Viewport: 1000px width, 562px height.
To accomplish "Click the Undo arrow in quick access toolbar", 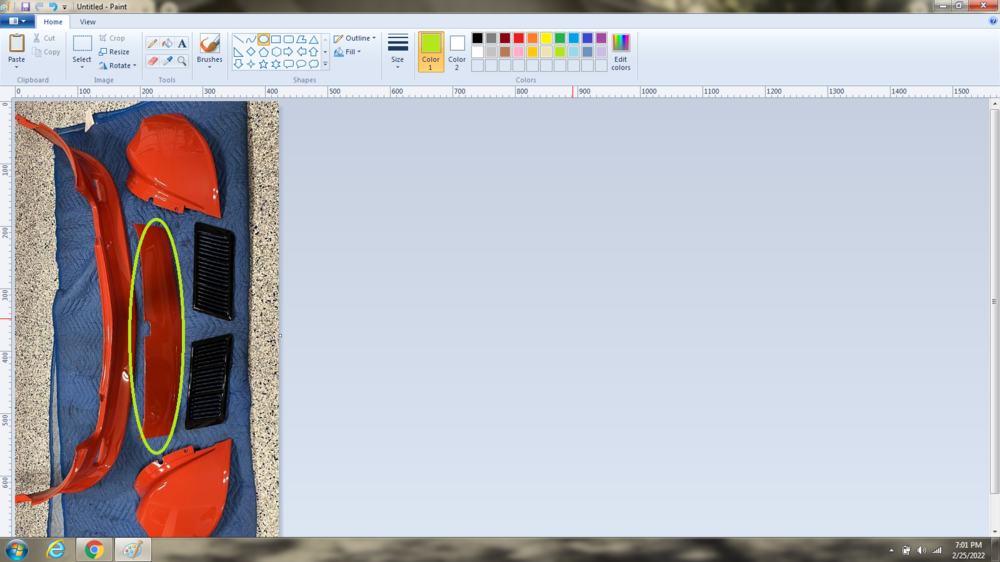I will [52, 6].
